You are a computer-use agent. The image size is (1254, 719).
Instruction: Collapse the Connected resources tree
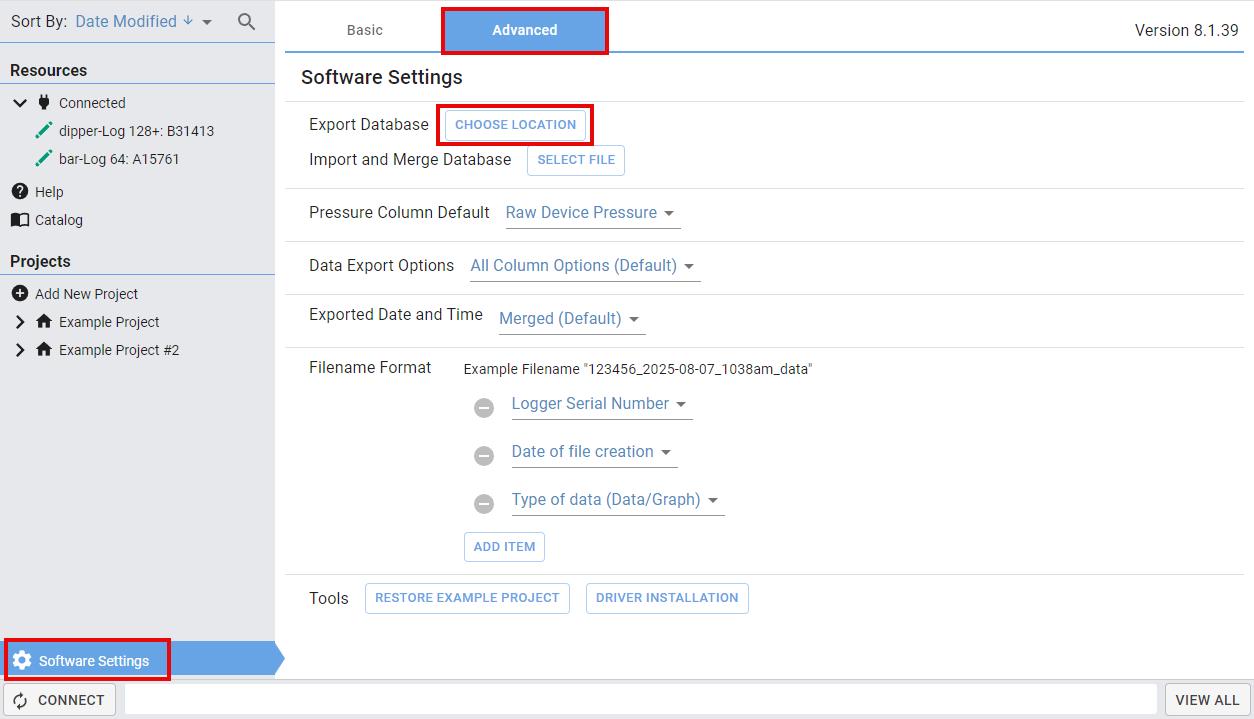click(x=20, y=103)
